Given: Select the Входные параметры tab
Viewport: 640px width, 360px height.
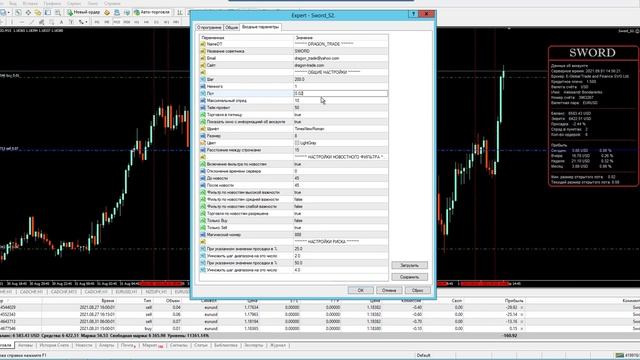Looking at the screenshot, I should tap(260, 27).
